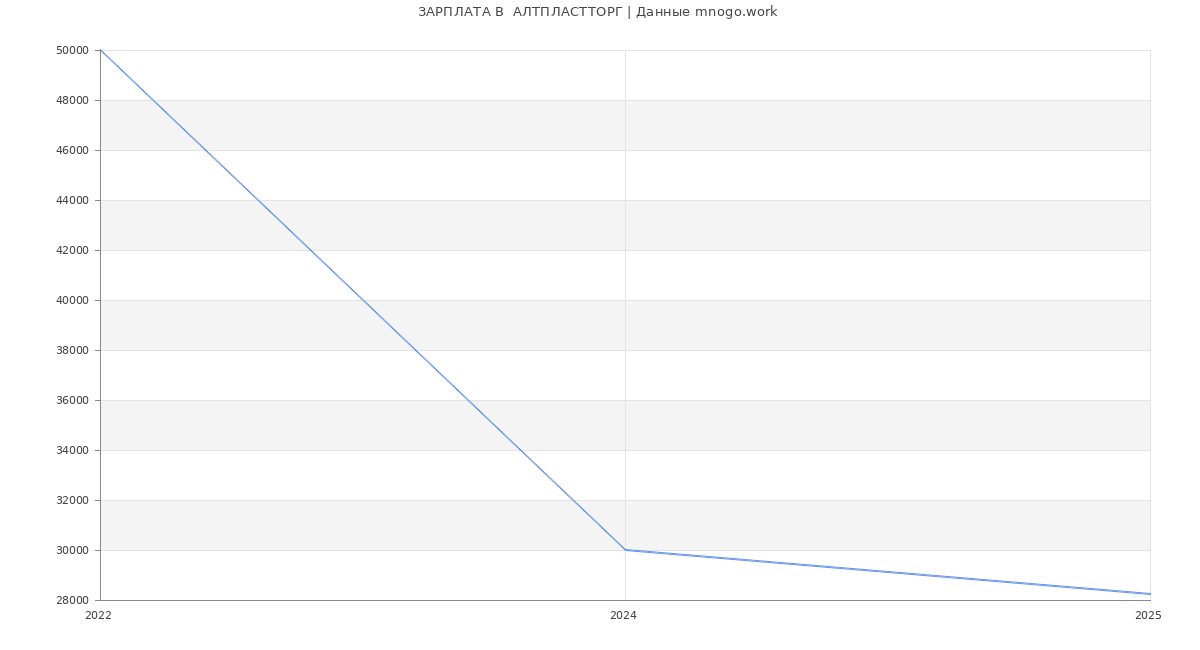This screenshot has height=650, width=1200.
Task: Select the 46000 y-axis label
Action: pos(74,150)
